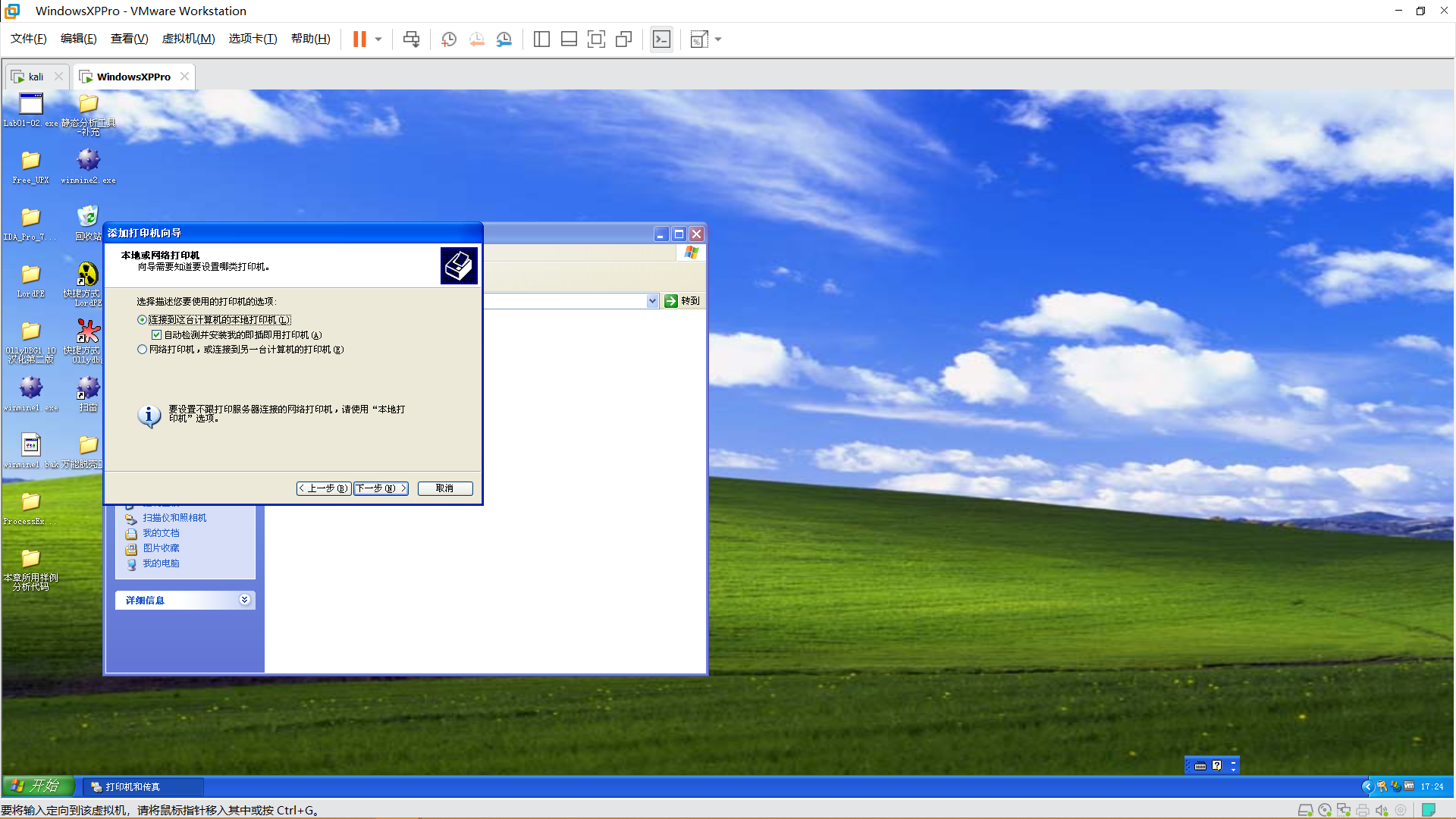Viewport: 1456px width, 819px height.
Task: Open the stretch display dropdown arrow
Action: pos(718,39)
